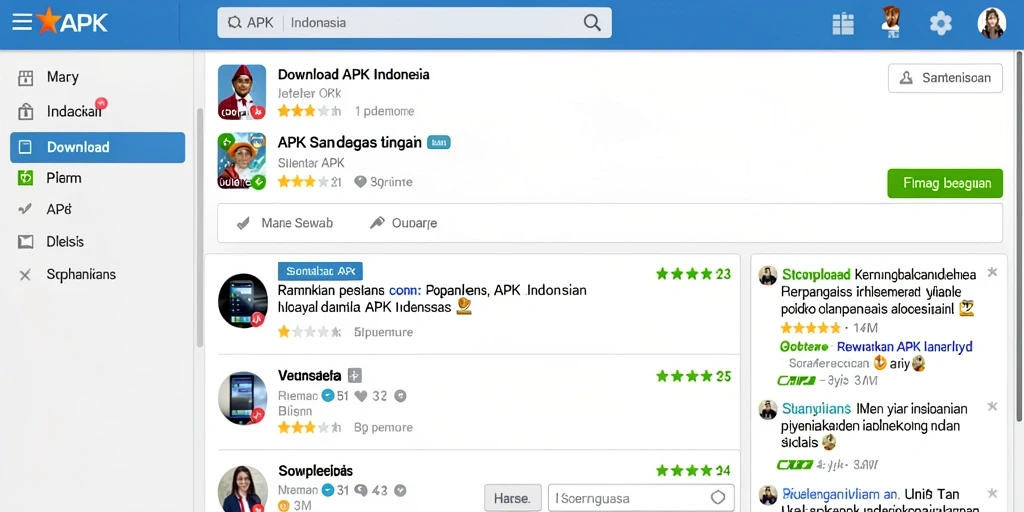
Task: Click the Indackan sidebar gift icon
Action: [25, 112]
